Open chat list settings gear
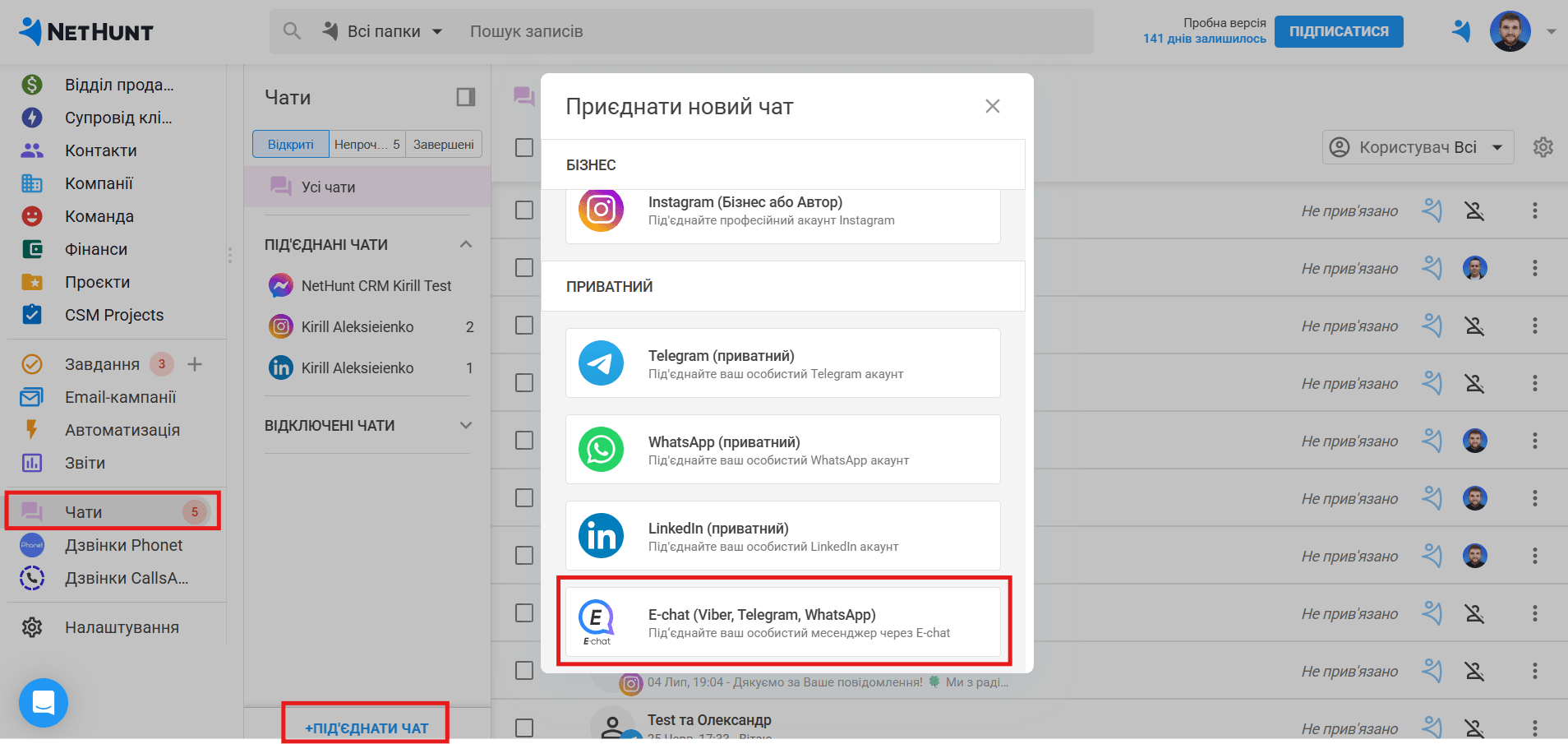Image resolution: width=1568 pixels, height=744 pixels. tap(1543, 147)
